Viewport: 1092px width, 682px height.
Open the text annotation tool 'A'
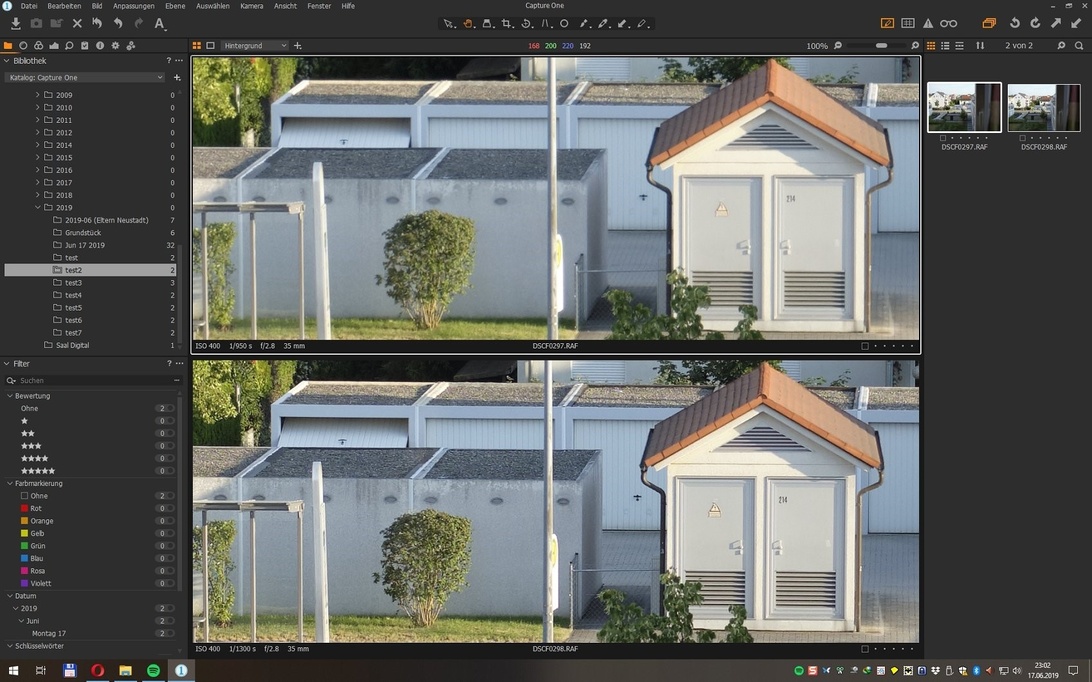159,23
